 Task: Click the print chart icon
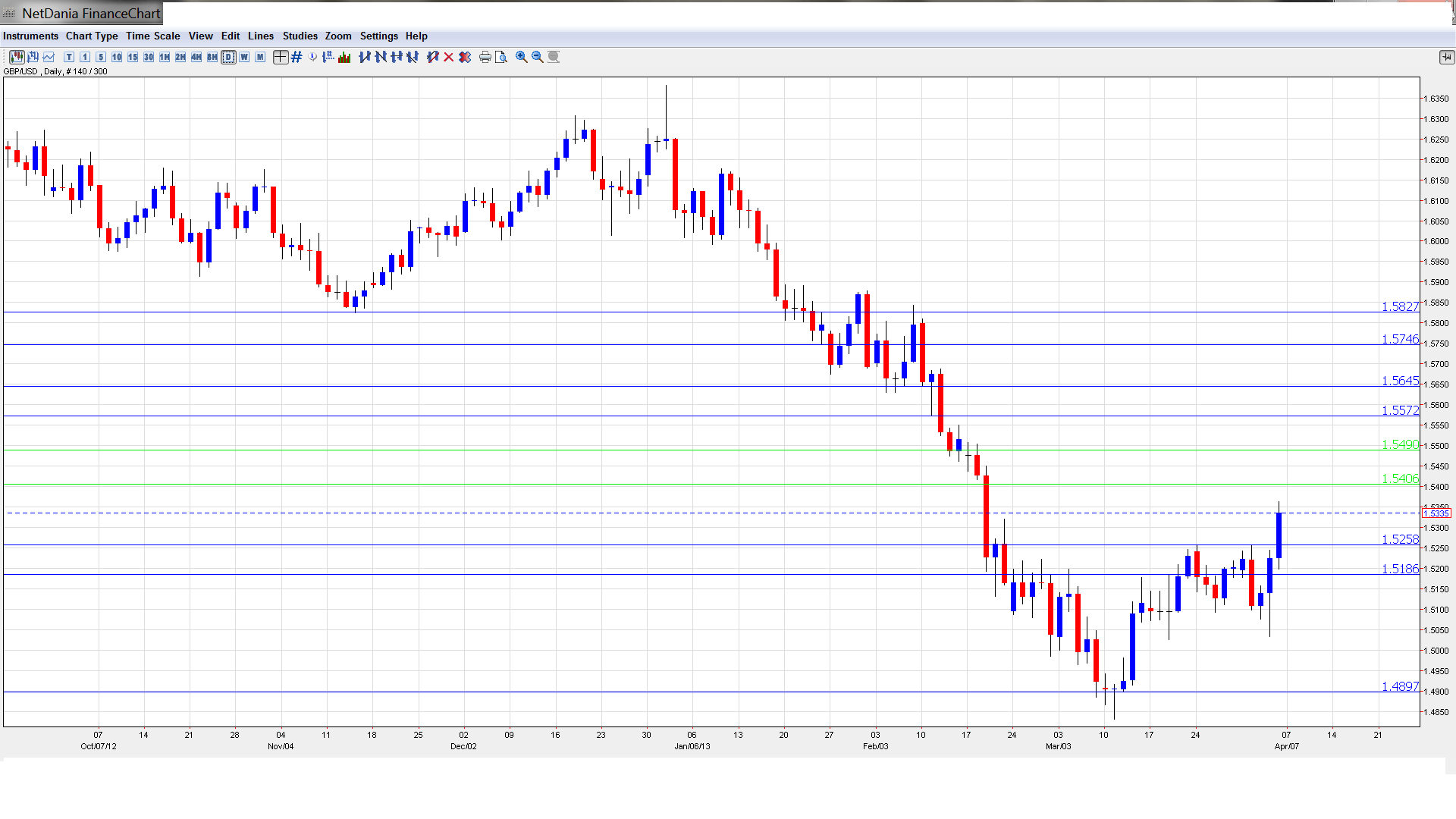point(485,57)
